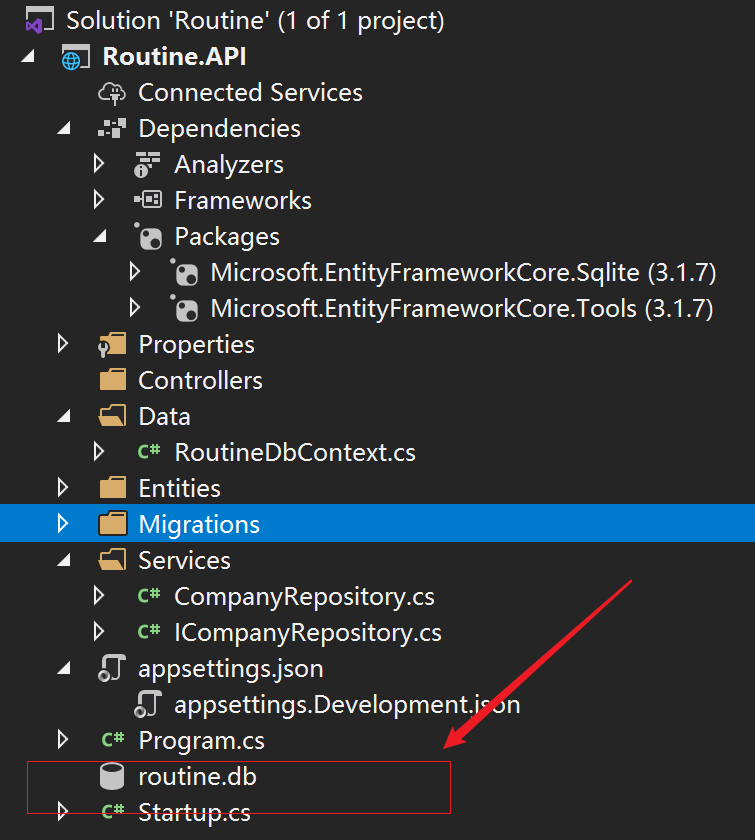This screenshot has height=840, width=755.
Task: Click the routine.db database icon
Action: tap(112, 777)
